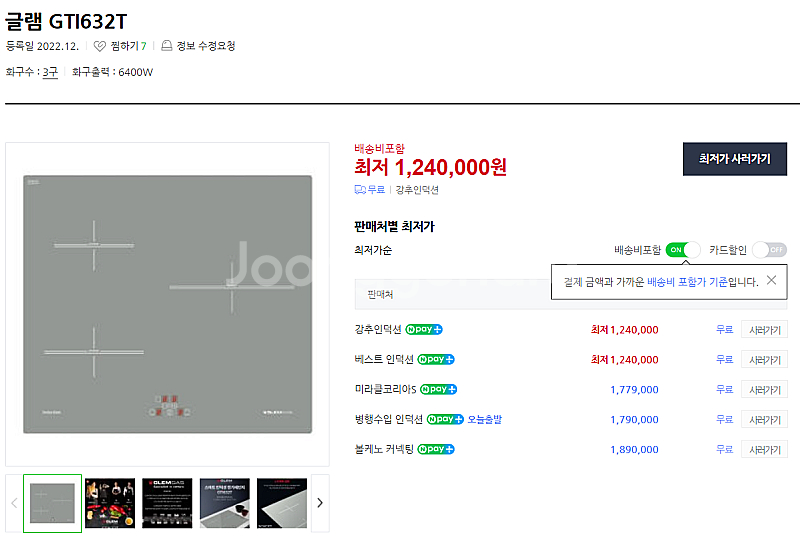Click 무료 shipping for 강추인덕션 row
800x539 pixels.
click(x=724, y=330)
